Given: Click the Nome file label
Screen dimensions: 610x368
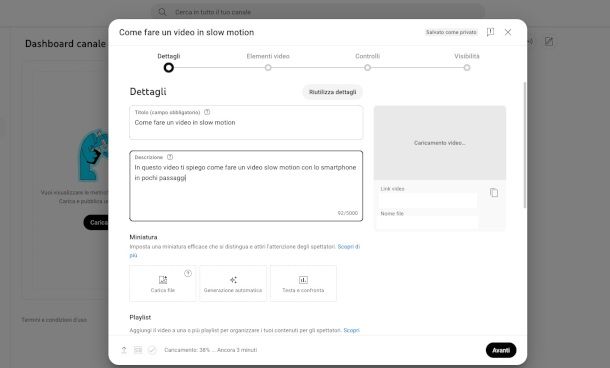Looking at the screenshot, I should pyautogui.click(x=392, y=214).
